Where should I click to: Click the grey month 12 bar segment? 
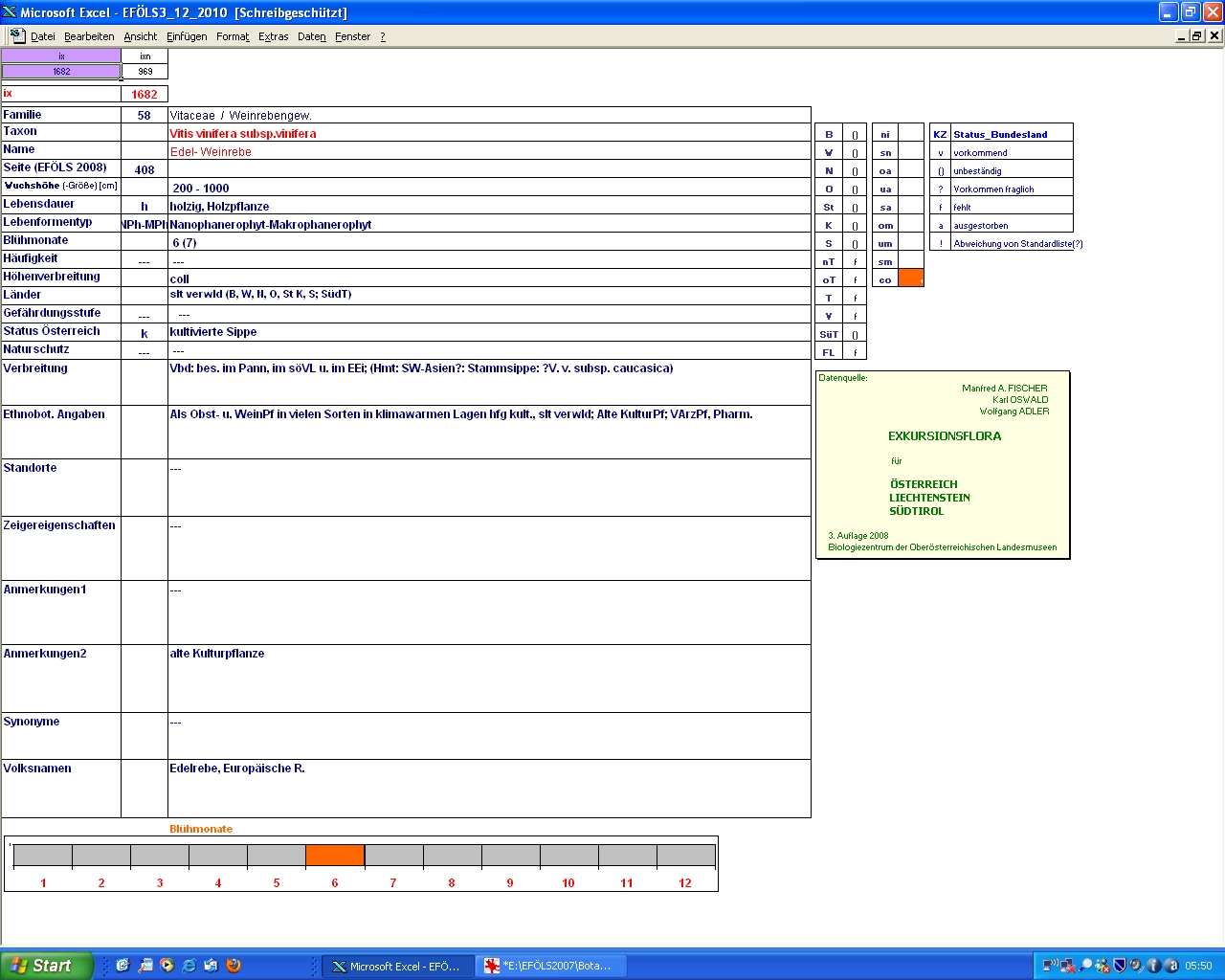tap(685, 856)
